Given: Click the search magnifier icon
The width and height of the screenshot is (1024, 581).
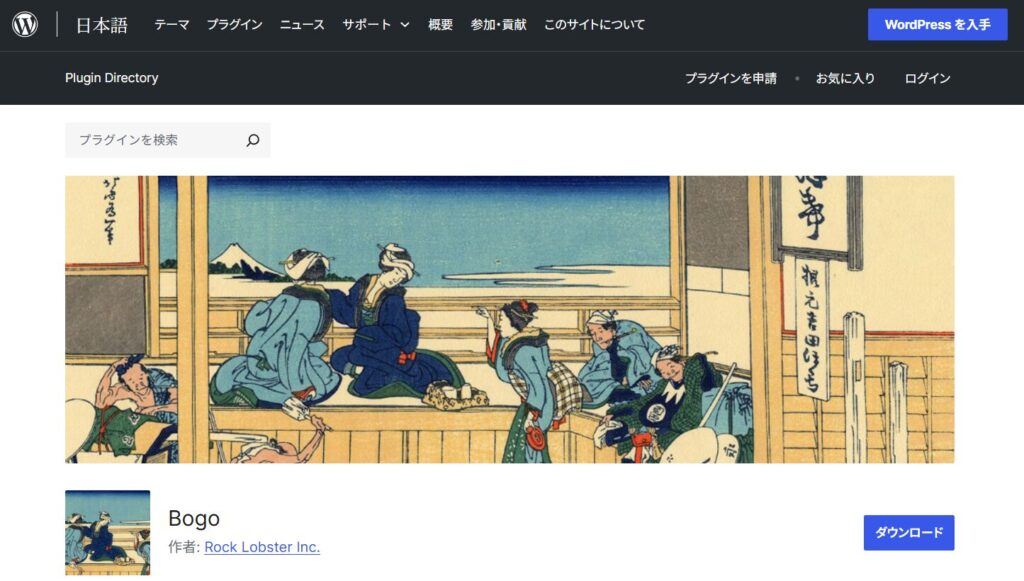Looking at the screenshot, I should (x=253, y=140).
